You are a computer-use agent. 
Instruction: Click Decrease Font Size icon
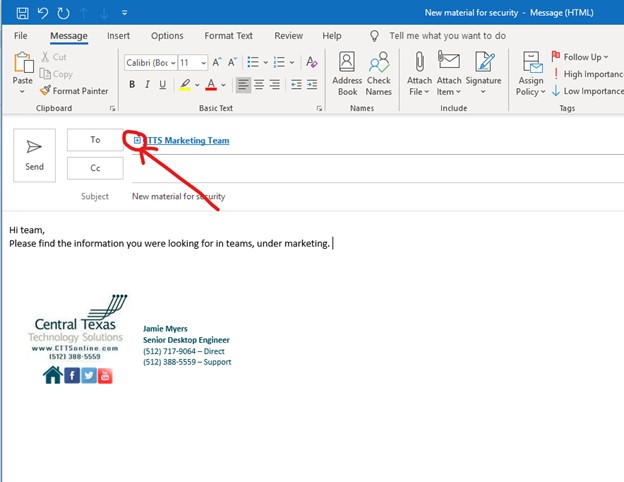tap(232, 62)
